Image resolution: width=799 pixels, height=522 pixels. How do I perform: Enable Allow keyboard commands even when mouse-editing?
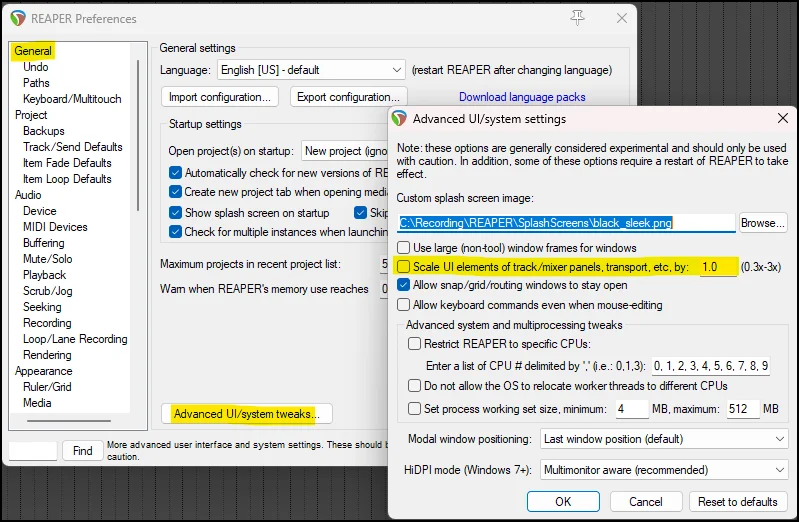tap(404, 305)
